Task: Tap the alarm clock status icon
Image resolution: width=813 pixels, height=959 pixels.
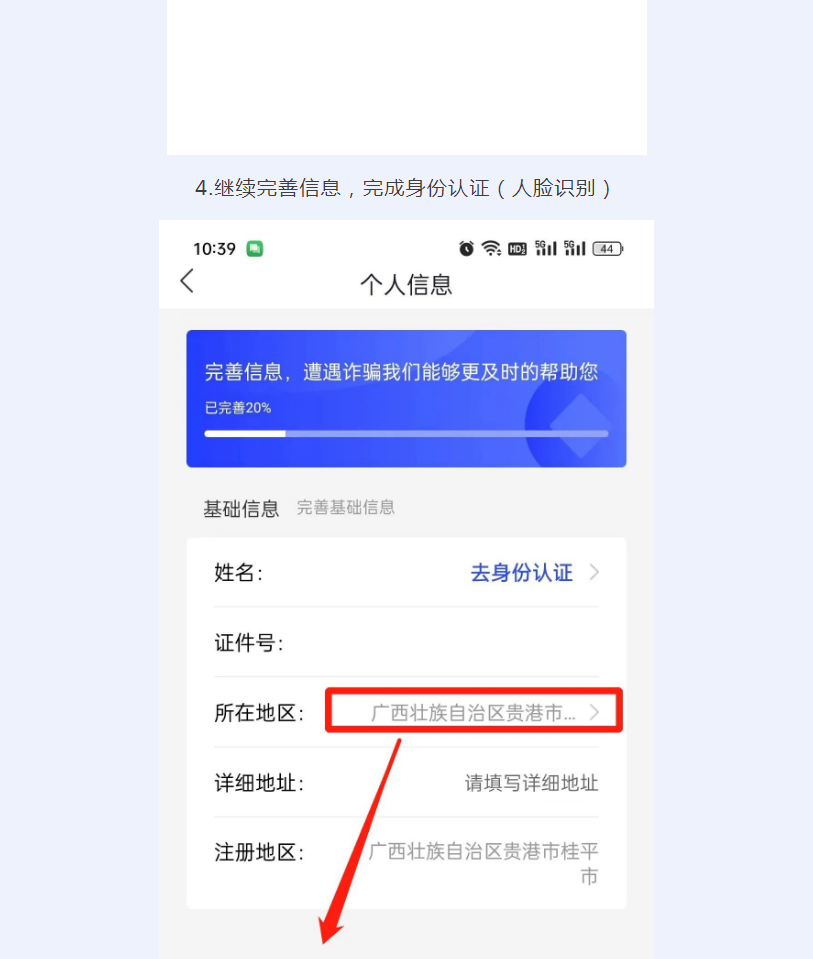Action: click(x=466, y=248)
